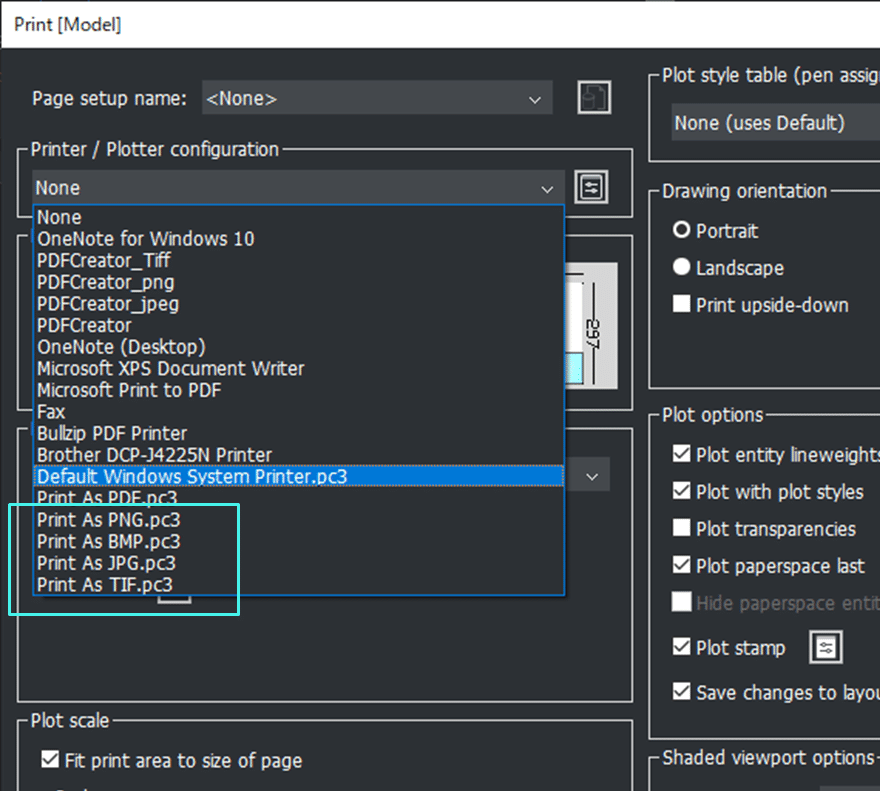Open the printer configuration editor icon
This screenshot has height=791, width=880.
(592, 187)
